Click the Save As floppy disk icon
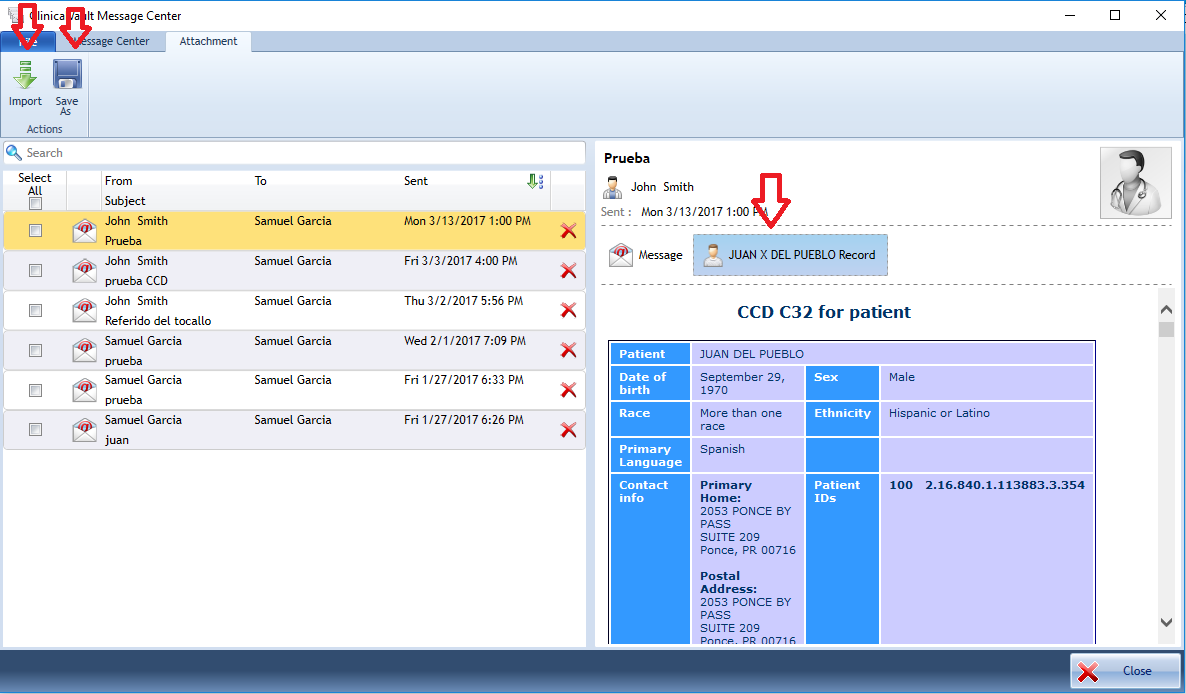Viewport: 1186px width, 694px height. tap(67, 77)
